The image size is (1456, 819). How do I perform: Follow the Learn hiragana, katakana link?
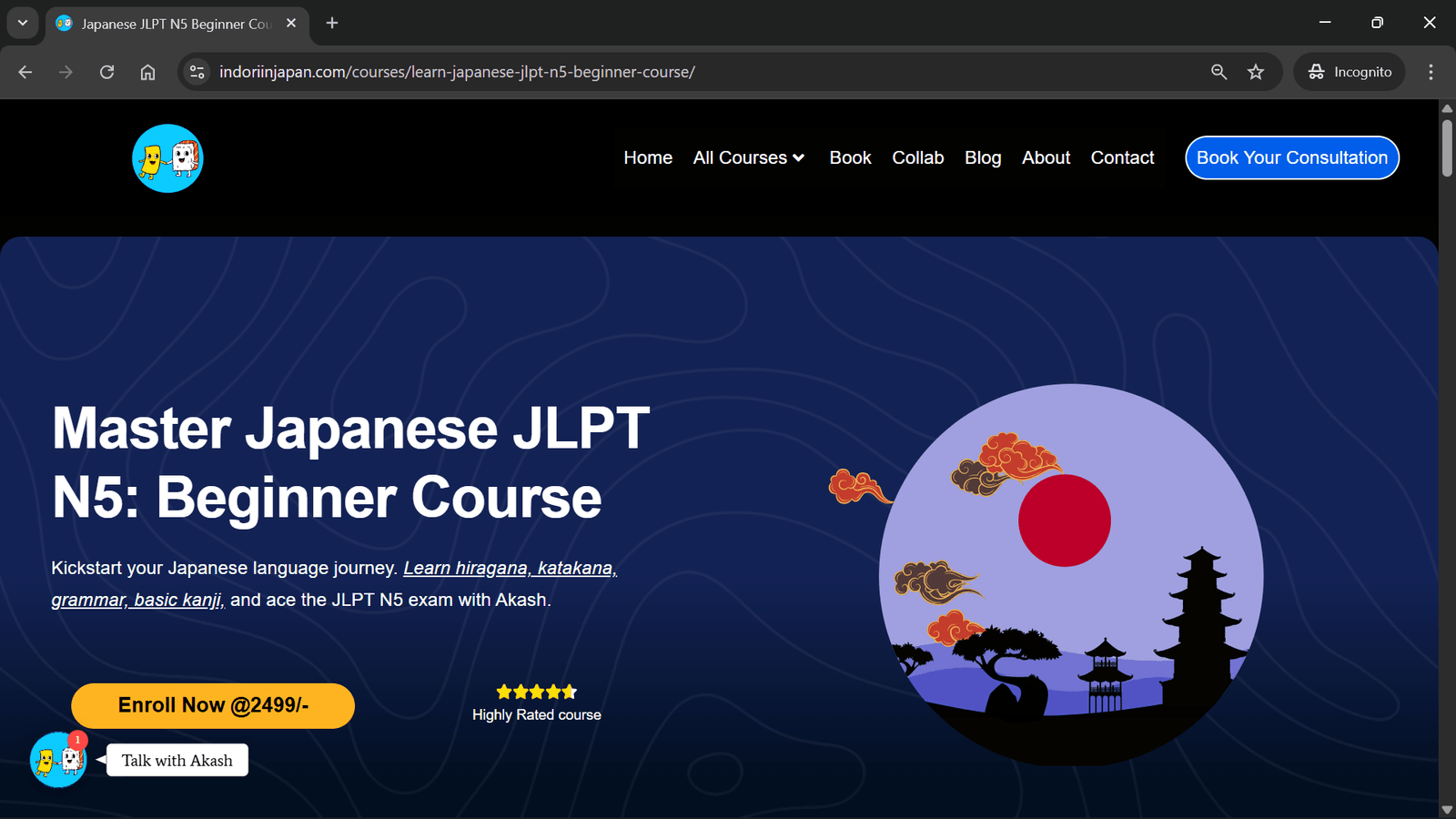point(510,568)
